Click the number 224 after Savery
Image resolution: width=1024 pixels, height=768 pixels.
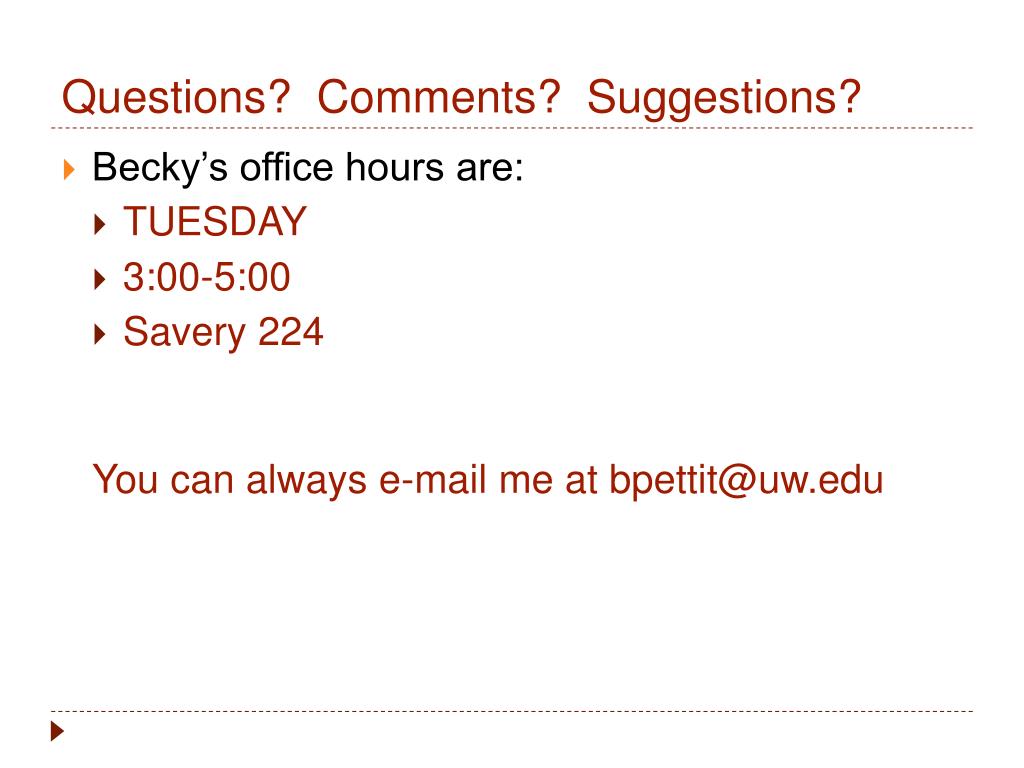(x=291, y=332)
